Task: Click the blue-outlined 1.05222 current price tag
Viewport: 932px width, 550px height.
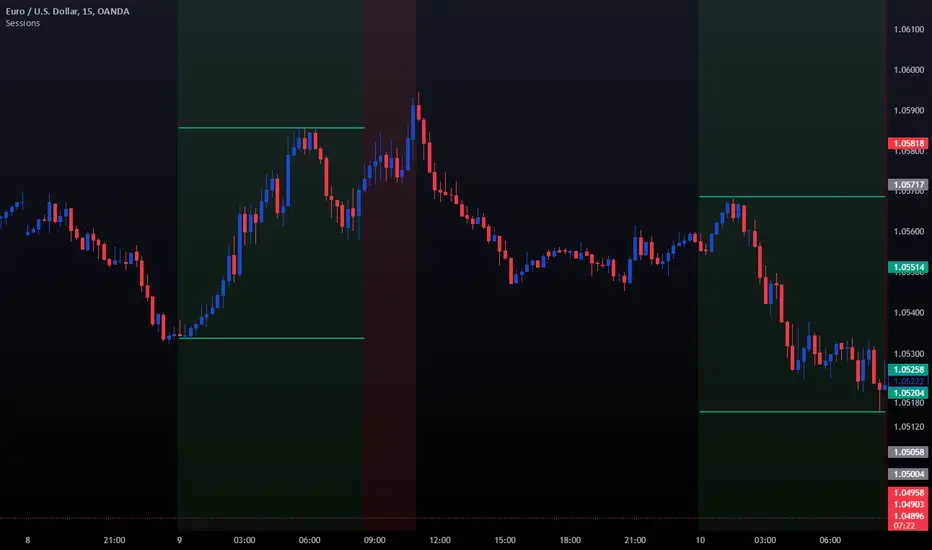Action: 908,381
